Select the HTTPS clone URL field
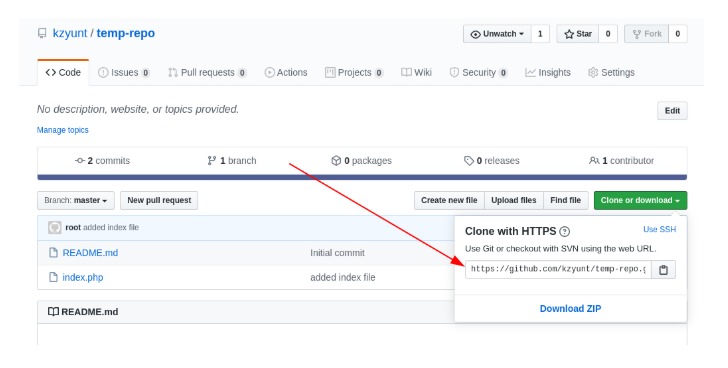 click(559, 270)
